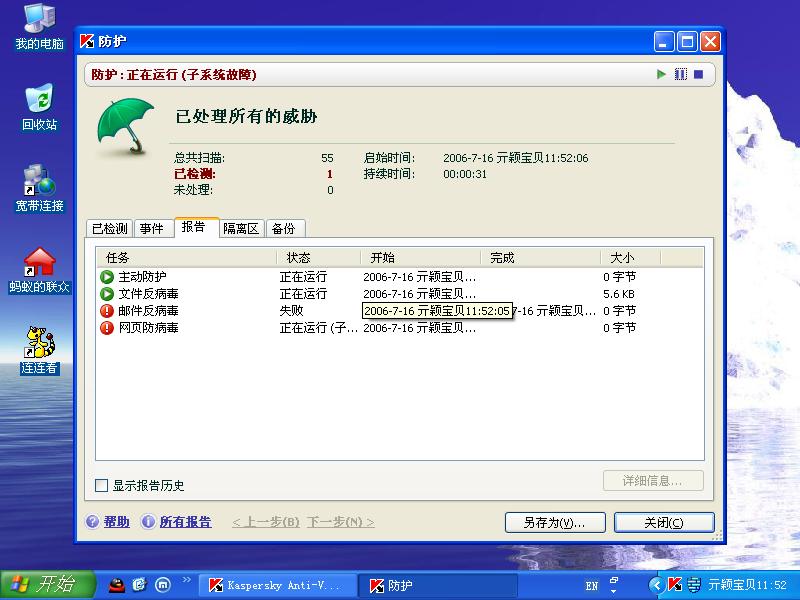Click the green umbrella protection icon
800x600 pixels.
coord(126,126)
